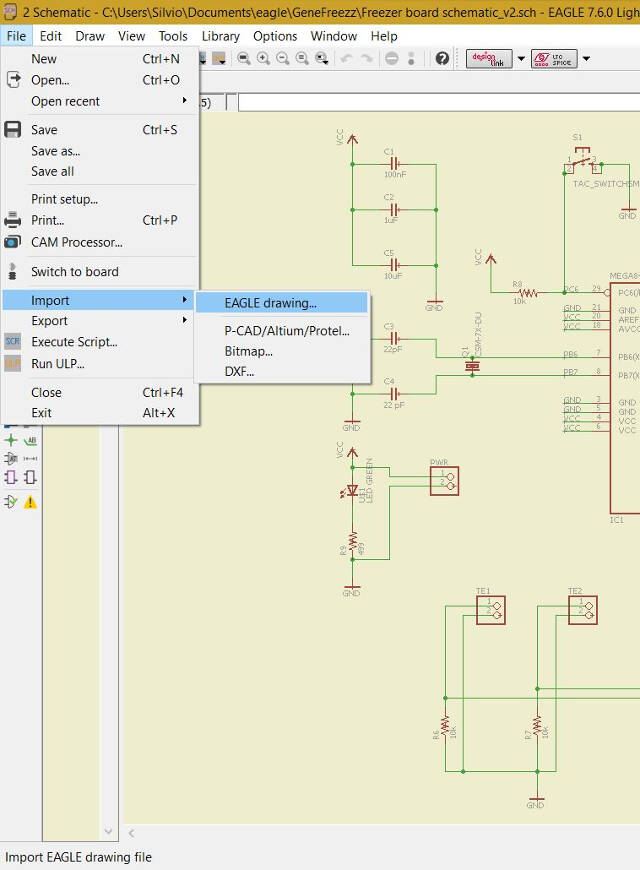This screenshot has height=870, width=640.
Task: Choose DXF... import option
Action: click(282, 372)
